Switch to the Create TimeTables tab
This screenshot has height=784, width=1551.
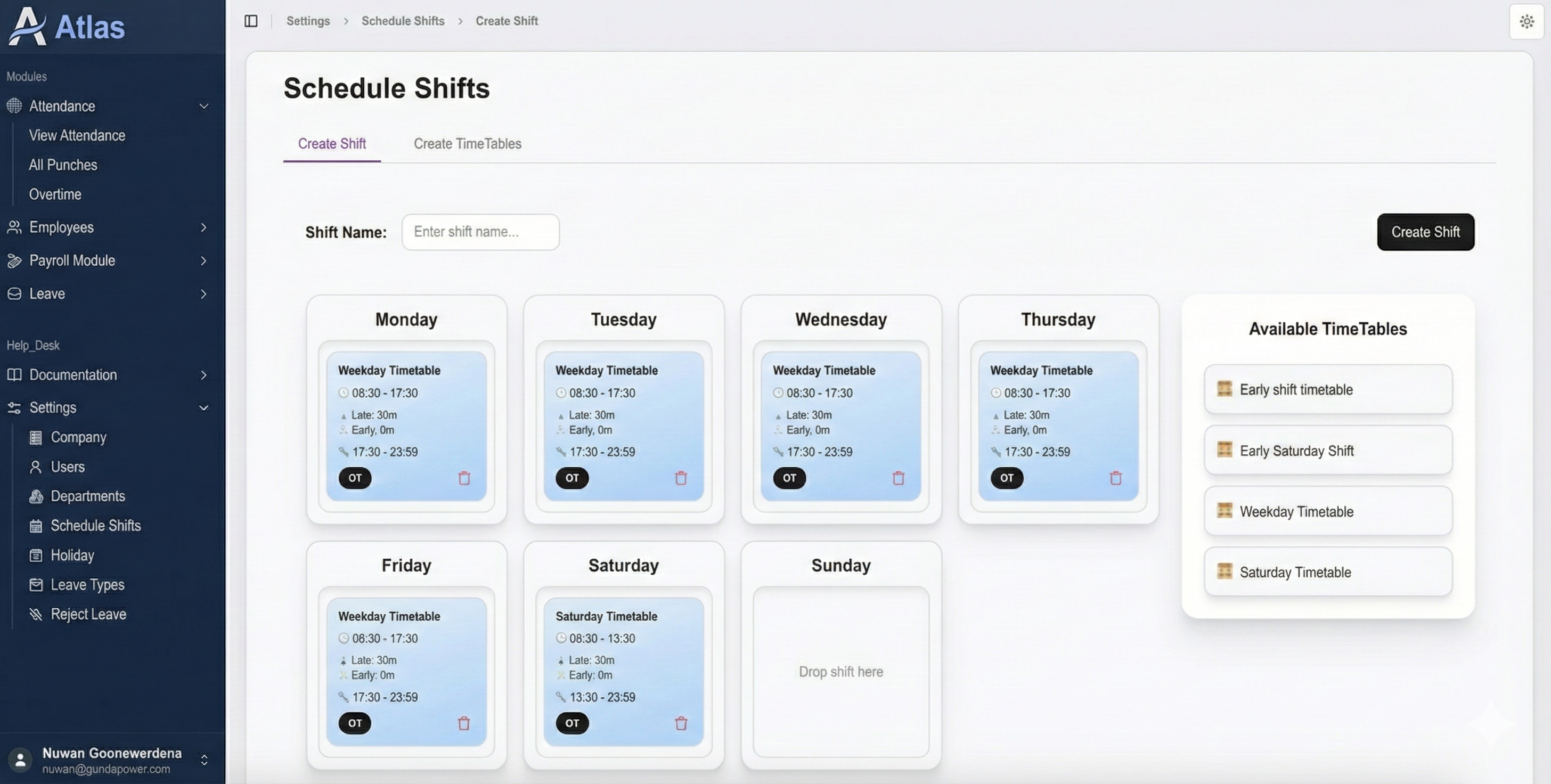(467, 144)
